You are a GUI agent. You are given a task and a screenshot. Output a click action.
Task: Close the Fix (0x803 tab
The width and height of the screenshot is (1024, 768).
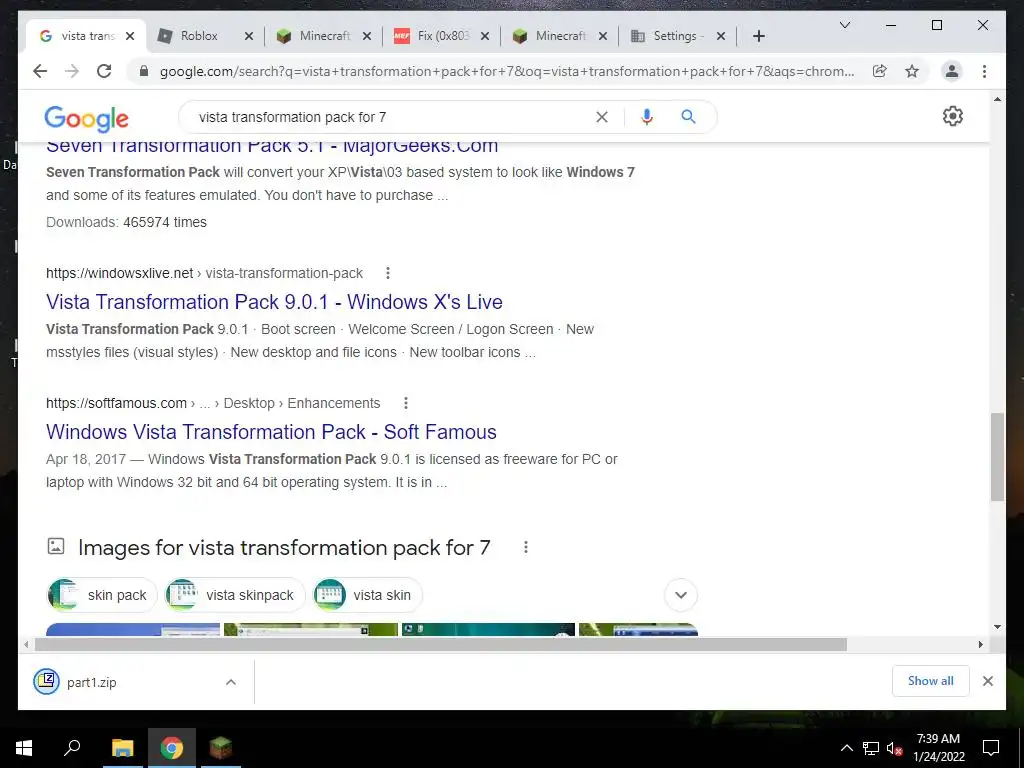485,37
